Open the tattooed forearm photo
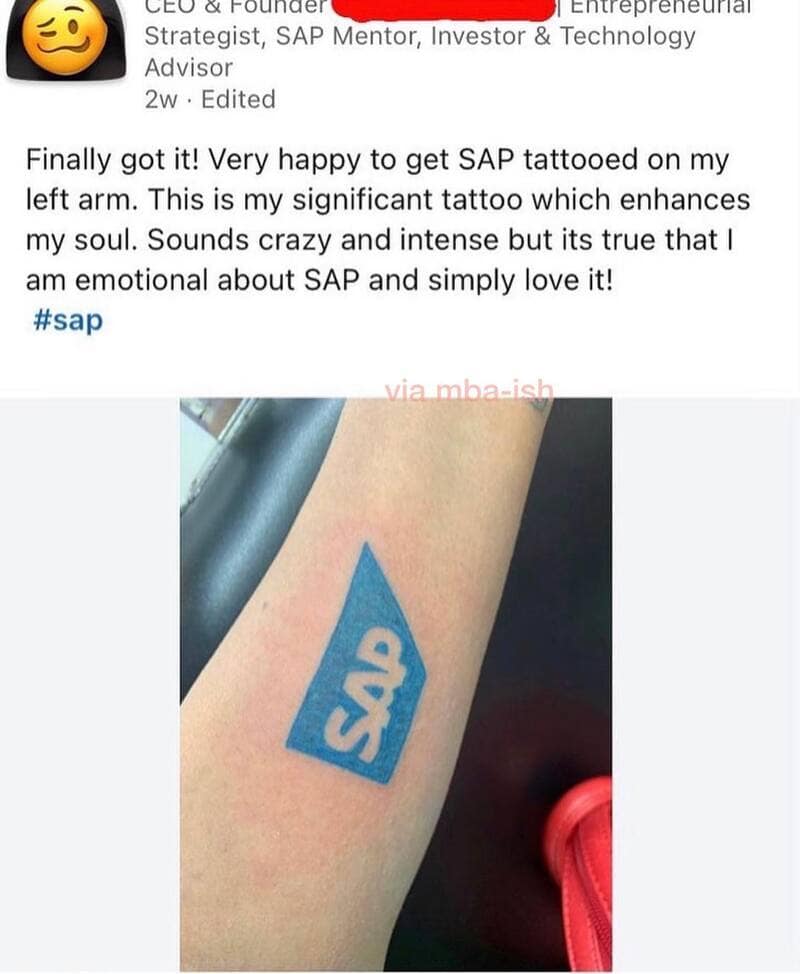 (396, 685)
